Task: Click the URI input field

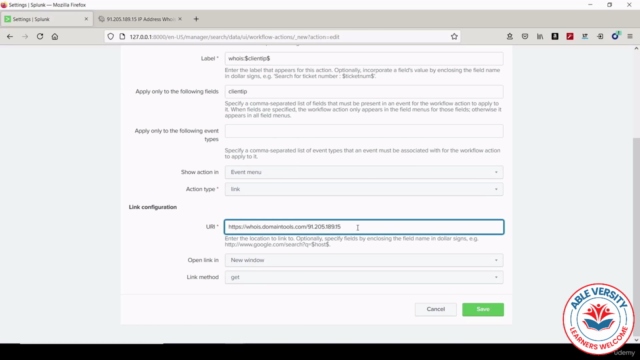Action: [364, 227]
